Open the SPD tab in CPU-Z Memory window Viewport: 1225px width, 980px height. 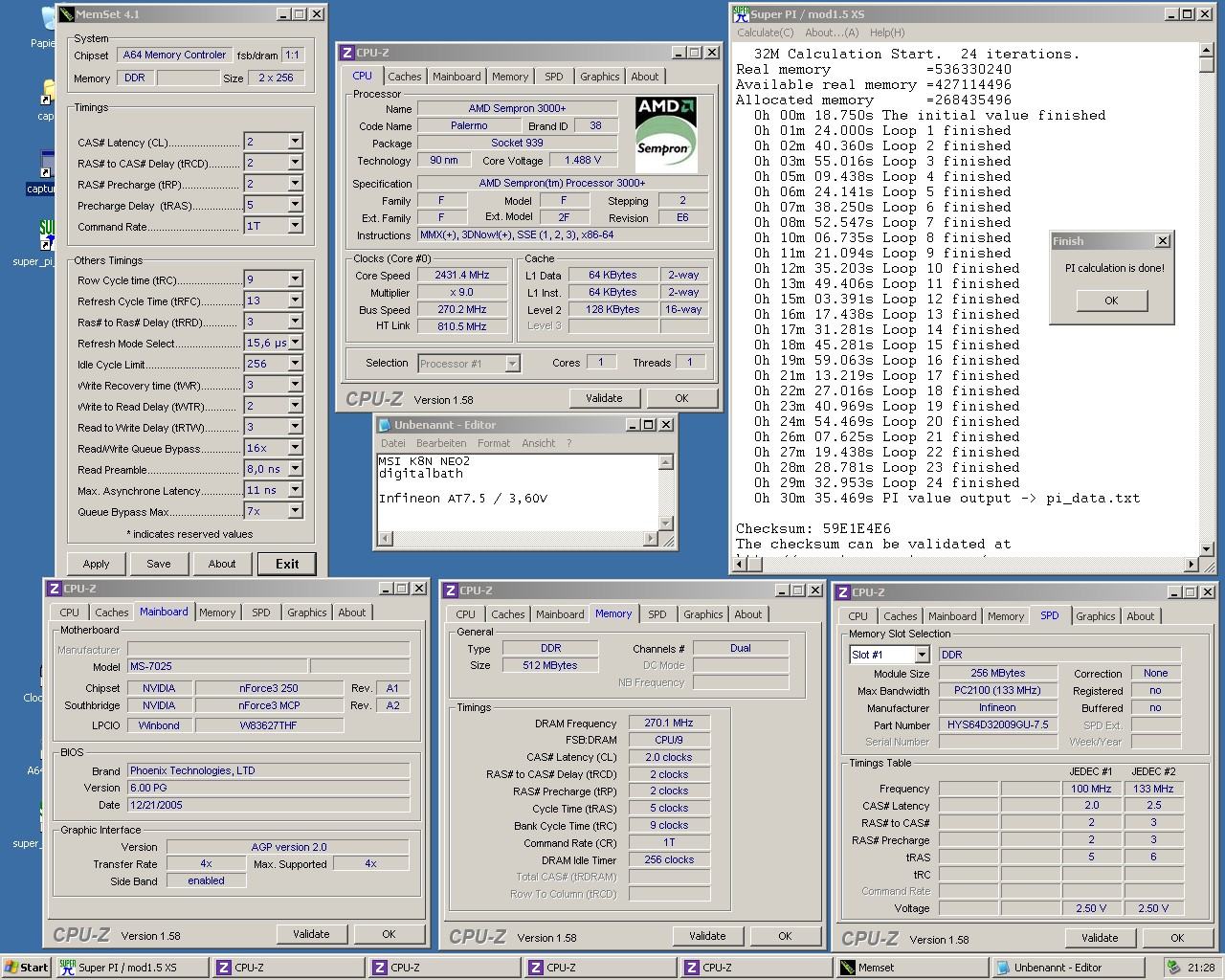point(657,614)
